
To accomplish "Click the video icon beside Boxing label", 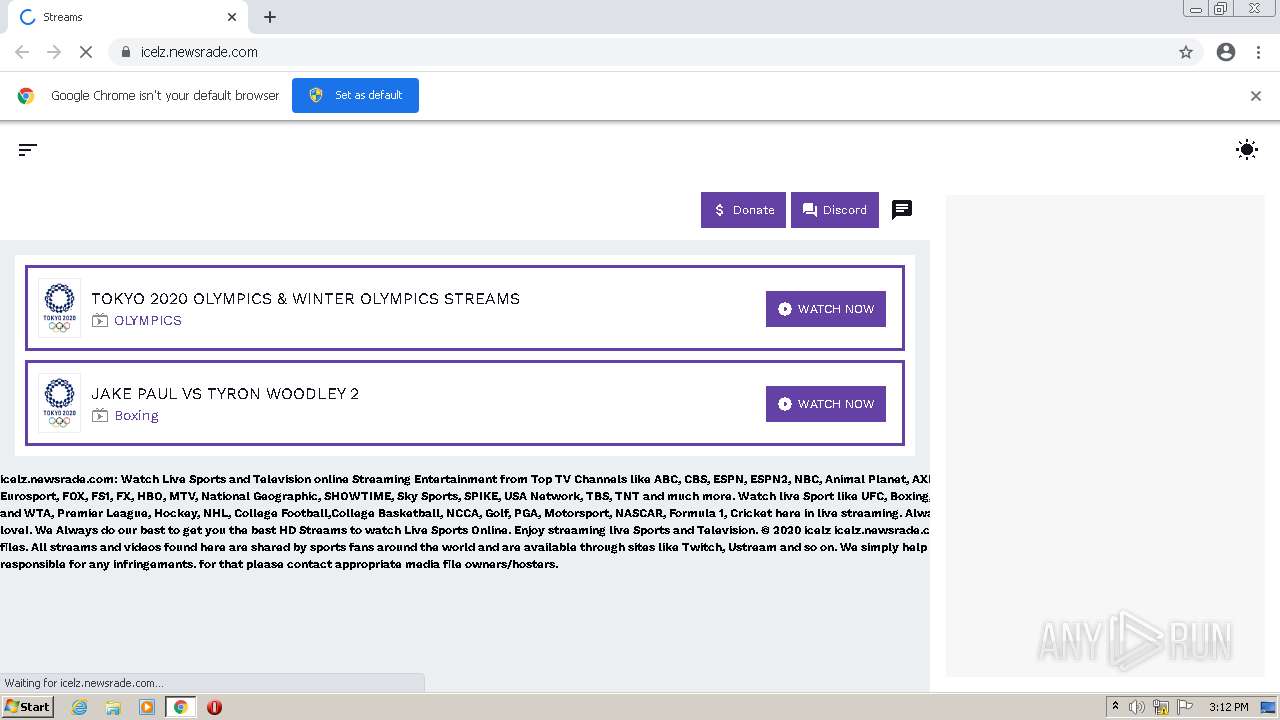I will (x=100, y=416).
